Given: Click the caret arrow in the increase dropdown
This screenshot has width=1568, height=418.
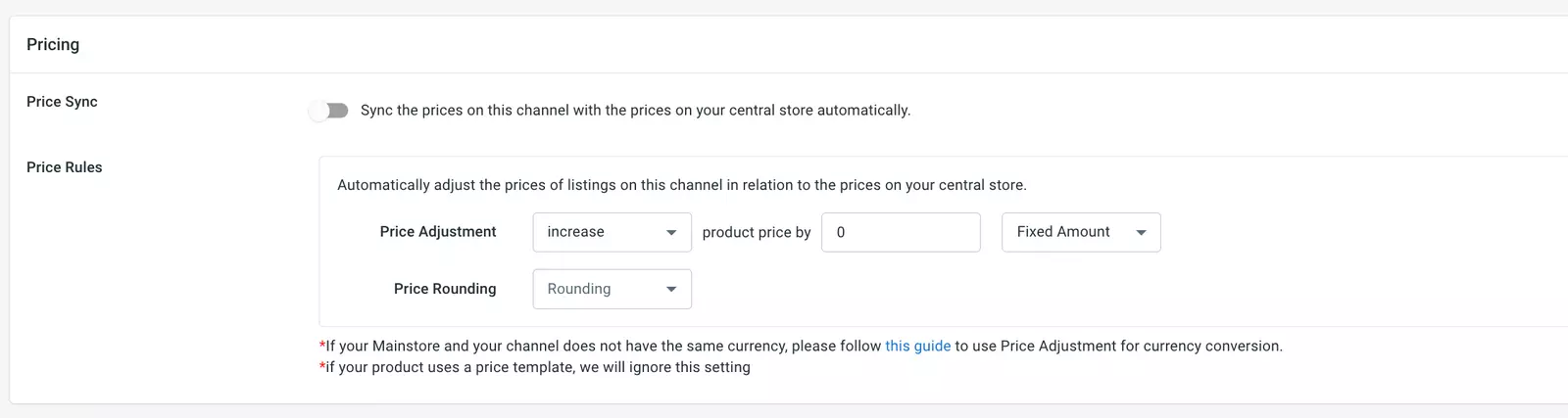Looking at the screenshot, I should [671, 233].
